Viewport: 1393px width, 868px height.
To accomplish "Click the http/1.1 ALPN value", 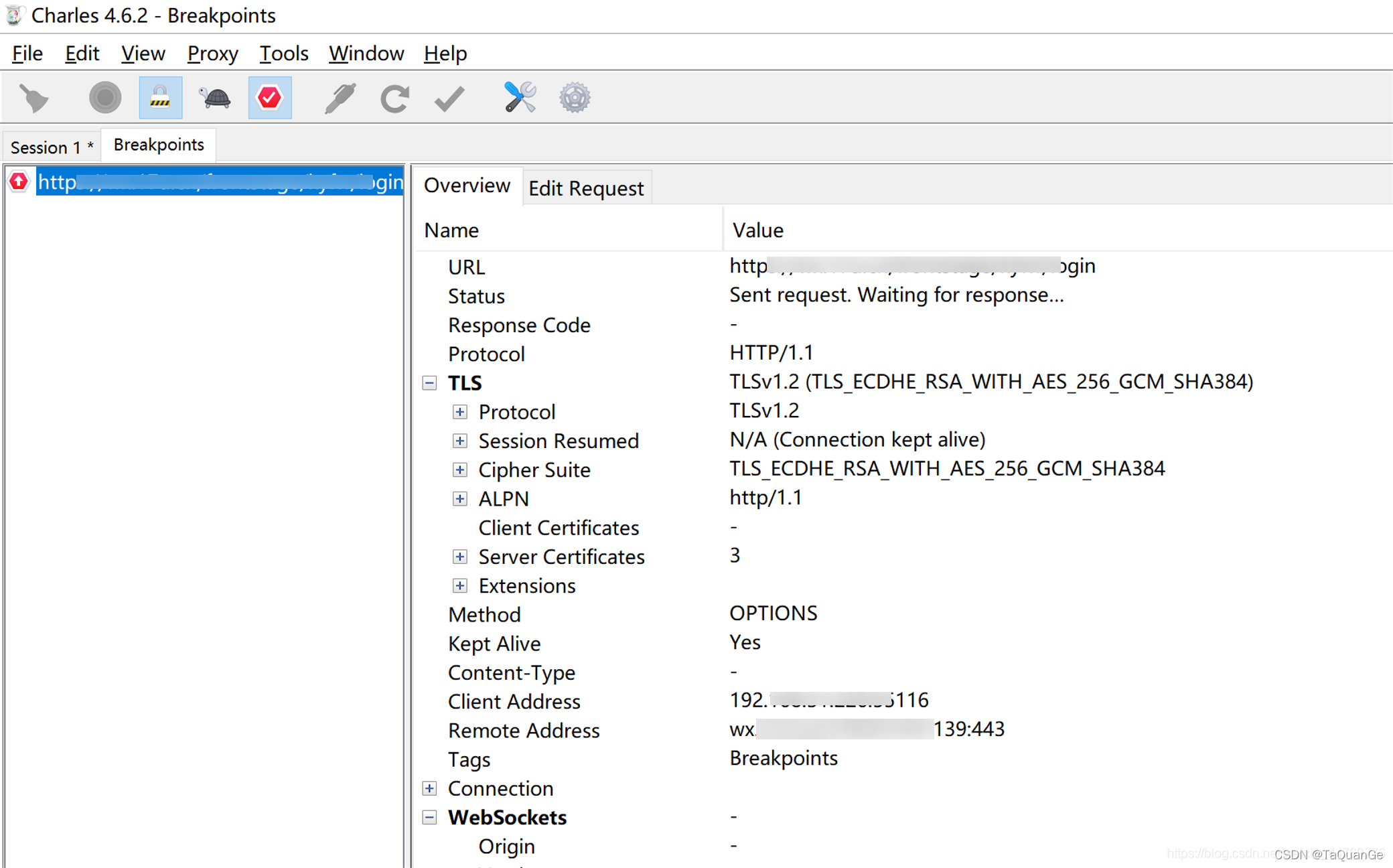I will (765, 498).
